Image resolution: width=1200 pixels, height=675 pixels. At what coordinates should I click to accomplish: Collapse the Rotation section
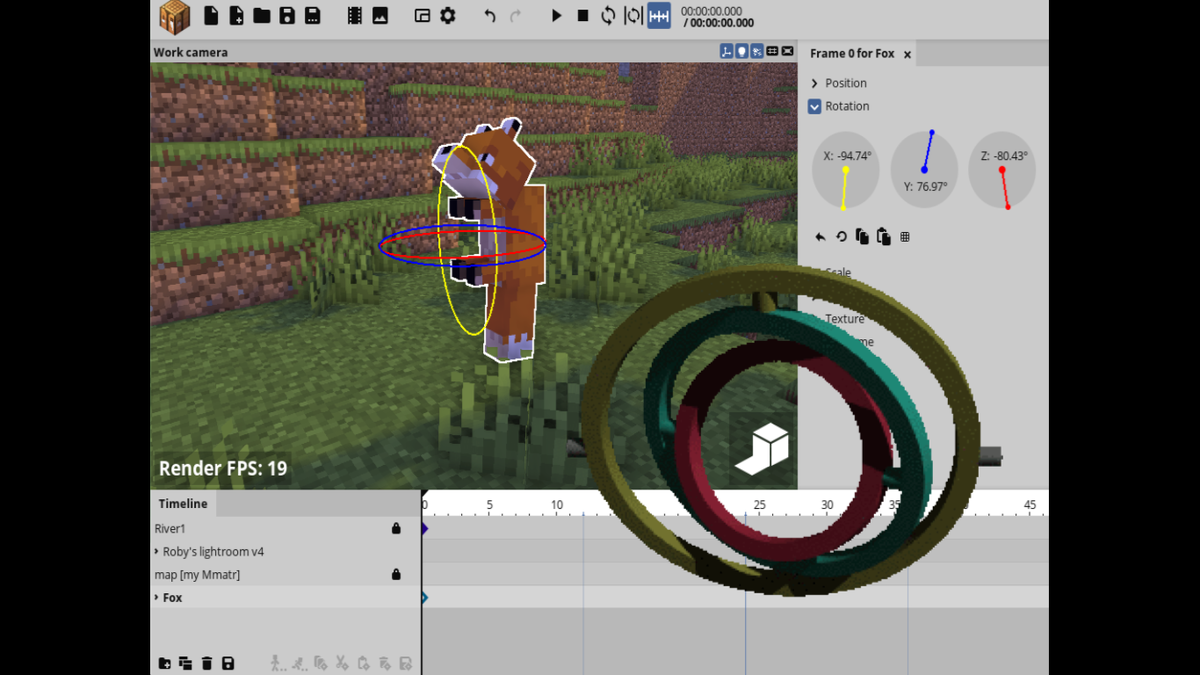tap(814, 106)
